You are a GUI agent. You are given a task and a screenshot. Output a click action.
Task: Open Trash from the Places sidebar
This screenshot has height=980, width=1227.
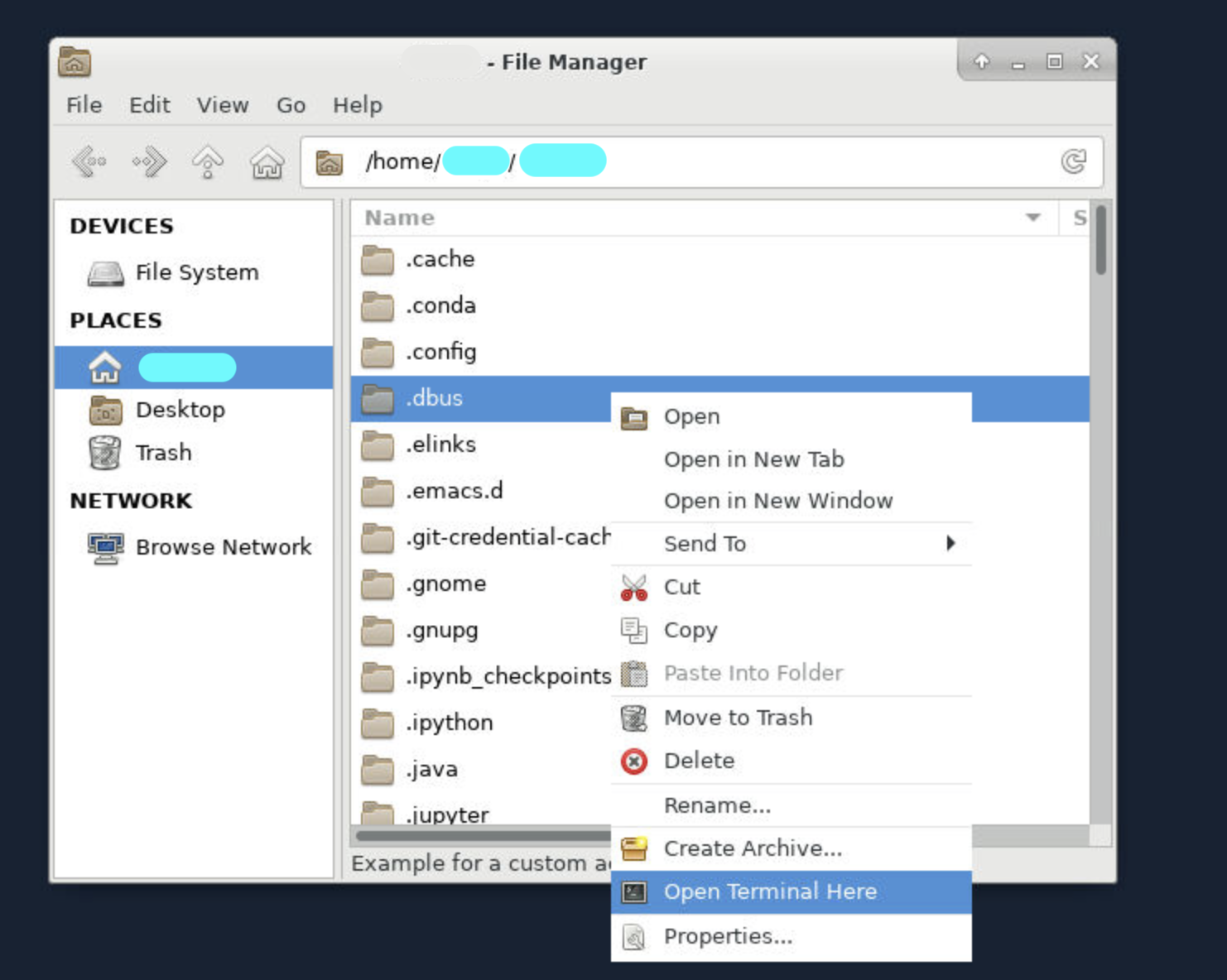163,453
